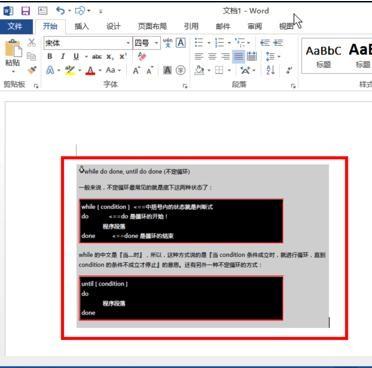372x368 pixels.
Task: Align the text right
Action: click(225, 56)
